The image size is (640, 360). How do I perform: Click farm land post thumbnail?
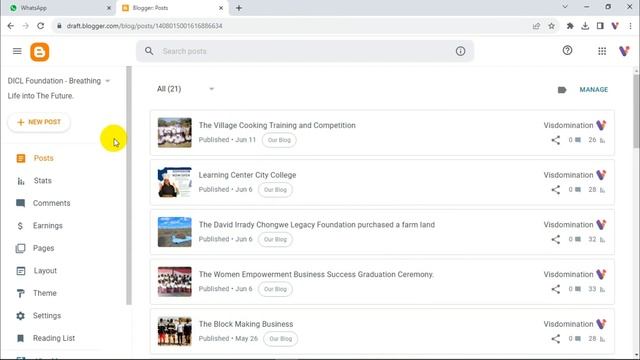click(175, 232)
